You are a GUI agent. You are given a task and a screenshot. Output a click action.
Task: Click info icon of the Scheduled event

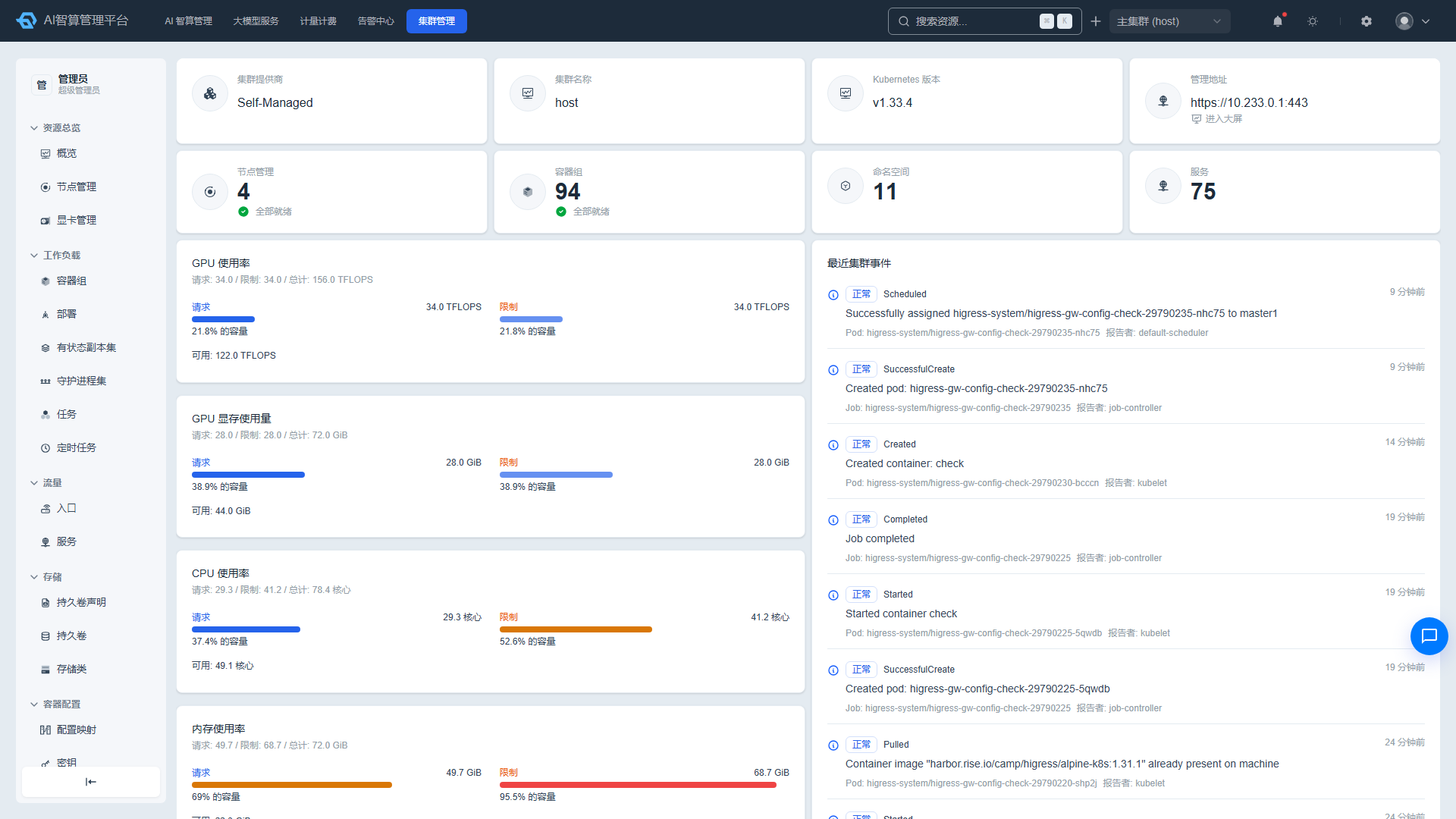click(x=833, y=295)
